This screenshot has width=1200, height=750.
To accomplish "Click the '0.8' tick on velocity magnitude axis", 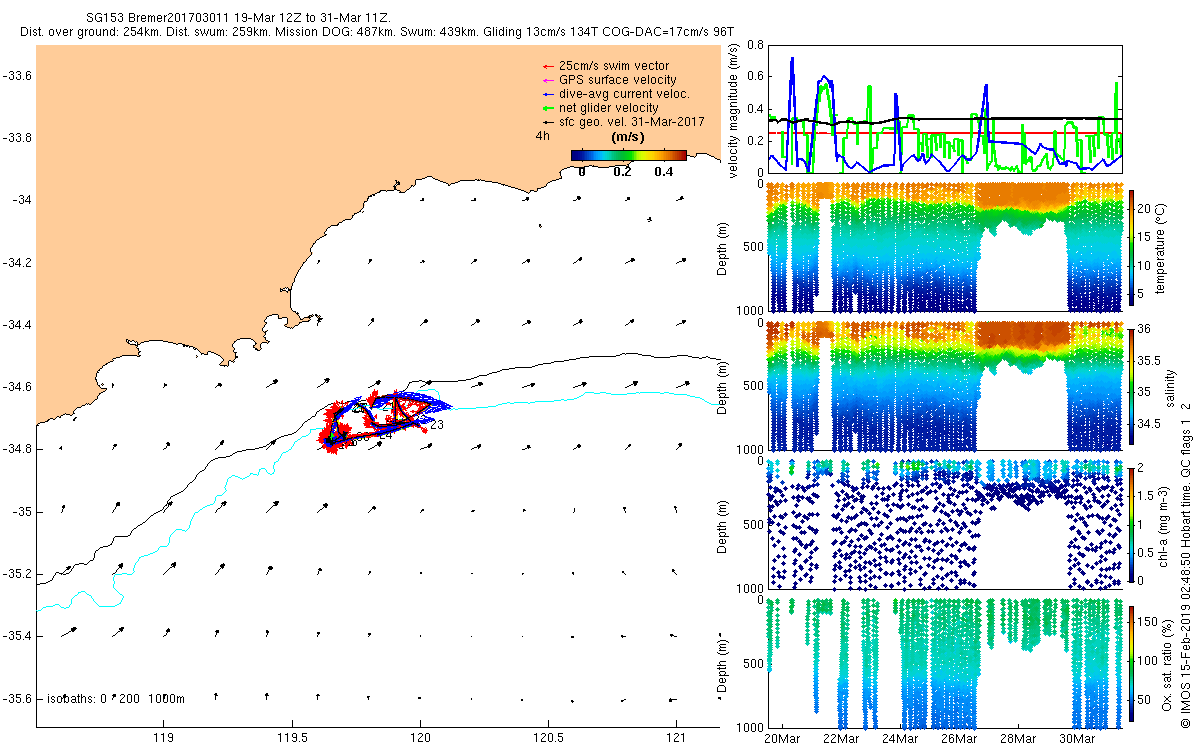I will [x=753, y=45].
